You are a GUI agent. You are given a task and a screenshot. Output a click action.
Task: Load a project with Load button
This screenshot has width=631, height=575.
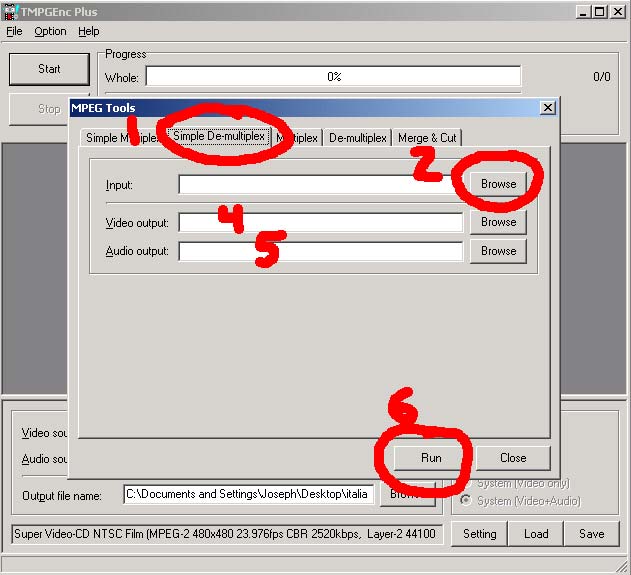coord(536,534)
